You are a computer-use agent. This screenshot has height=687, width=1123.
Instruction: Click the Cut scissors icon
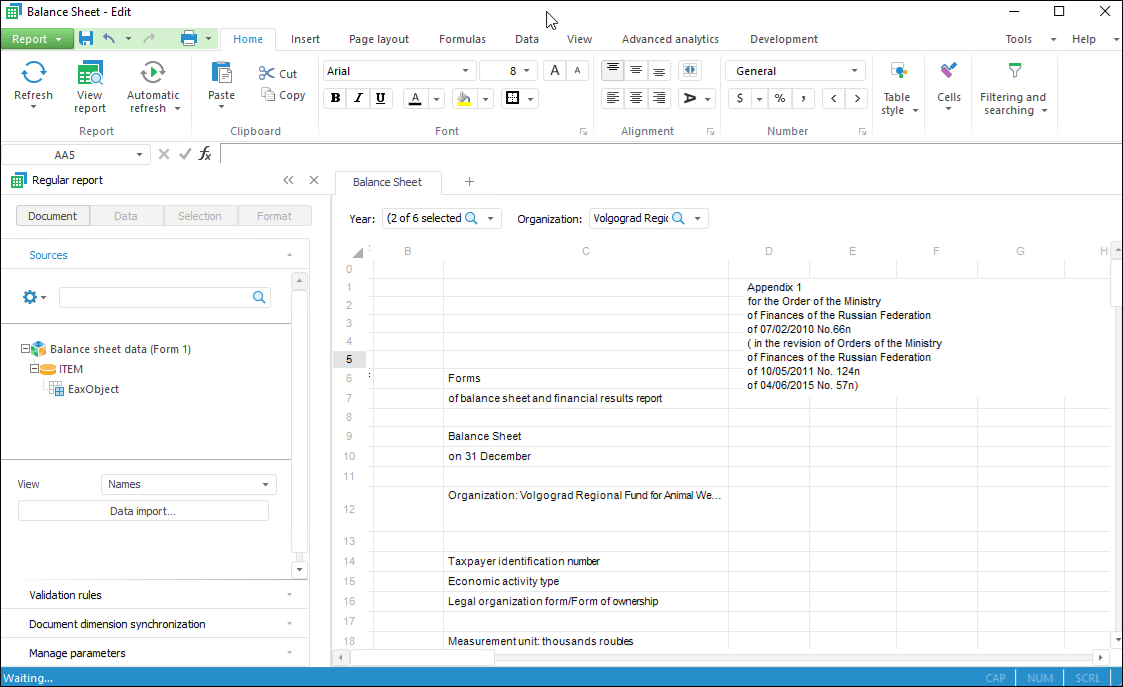coord(267,73)
